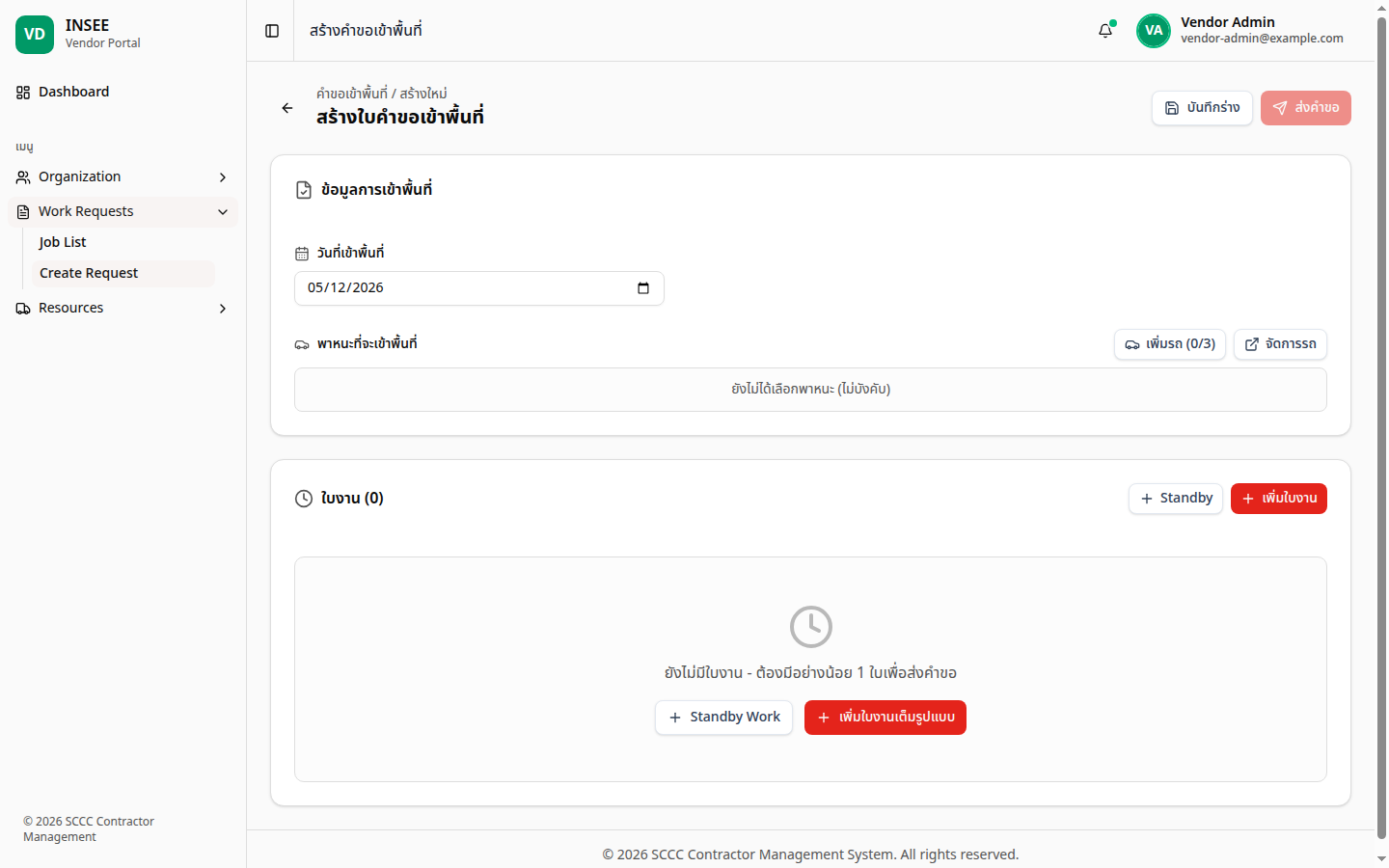Click the red ส่งคำขอ submit button
The image size is (1389, 868).
pyautogui.click(x=1306, y=108)
